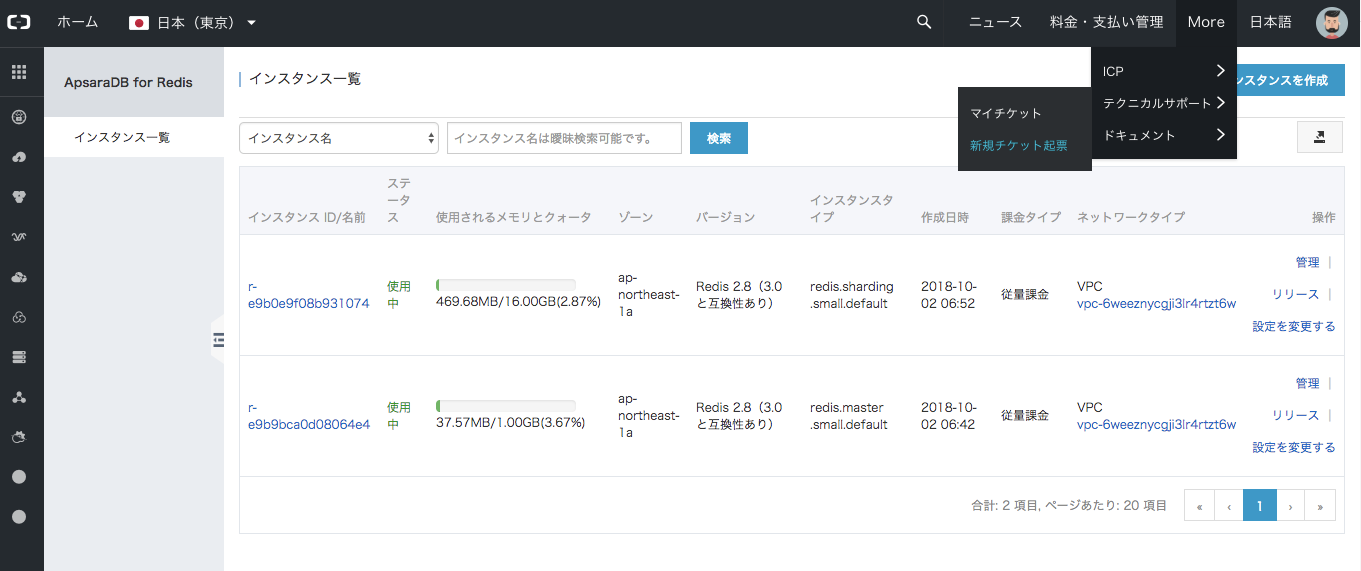Open the products grid menu icon

pos(19,72)
